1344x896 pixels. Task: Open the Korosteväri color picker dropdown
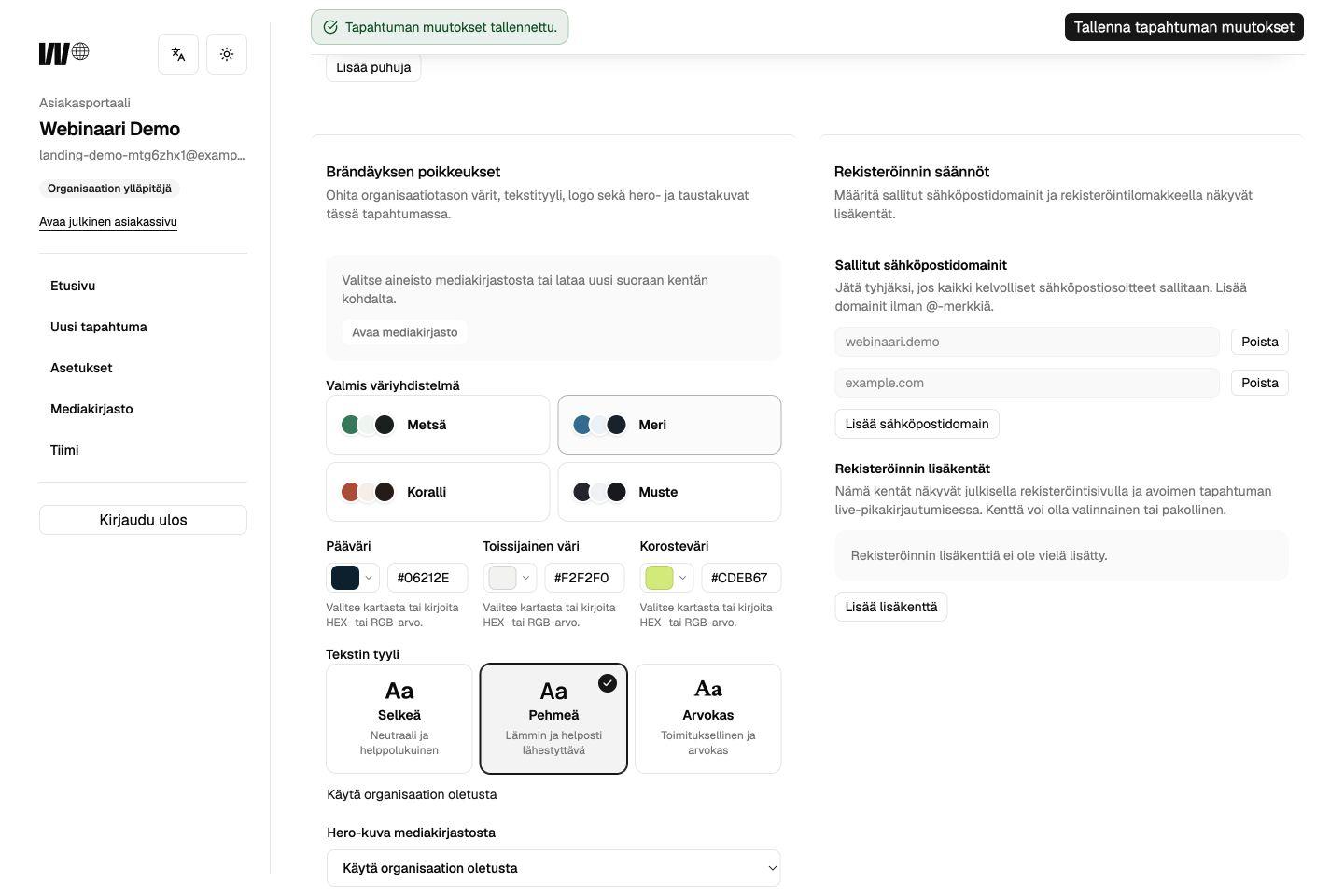(666, 578)
